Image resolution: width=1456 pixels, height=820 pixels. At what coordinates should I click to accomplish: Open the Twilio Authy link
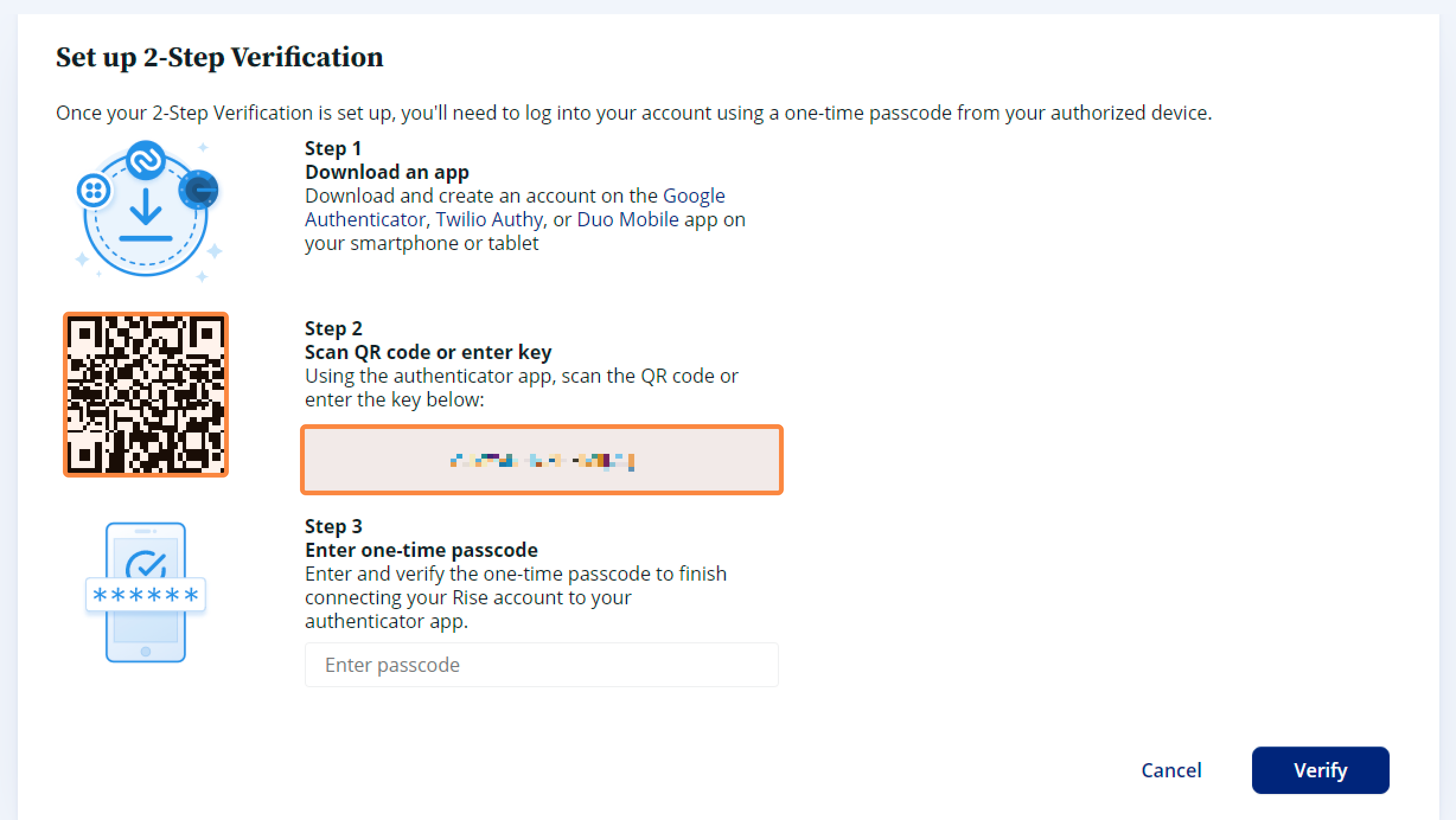coord(490,219)
